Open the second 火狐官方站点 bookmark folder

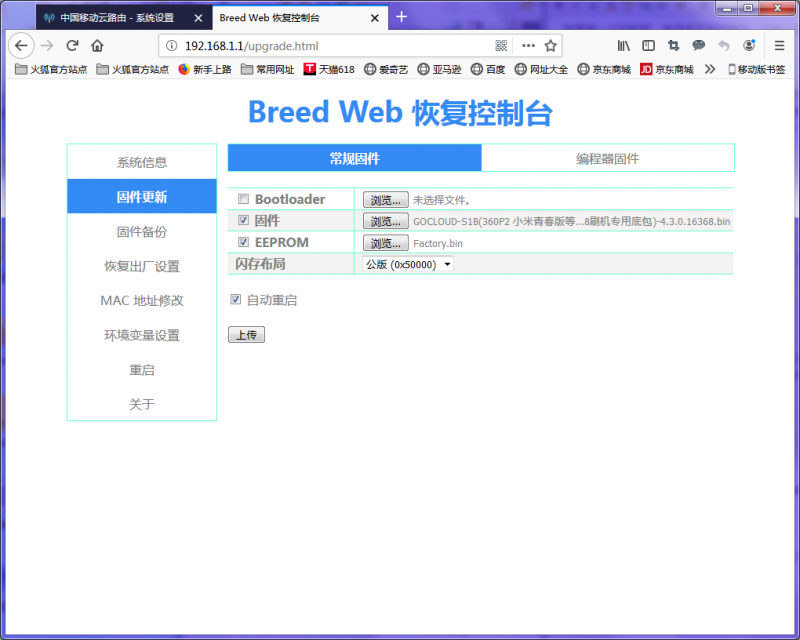133,69
